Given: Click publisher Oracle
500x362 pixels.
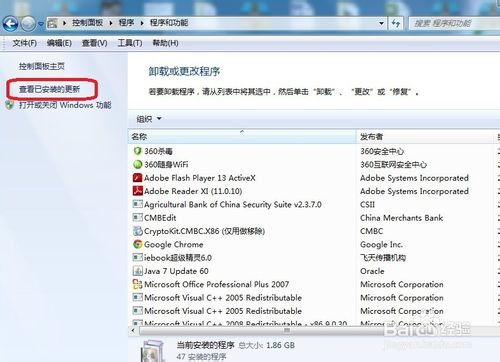Looking at the screenshot, I should (372, 271).
